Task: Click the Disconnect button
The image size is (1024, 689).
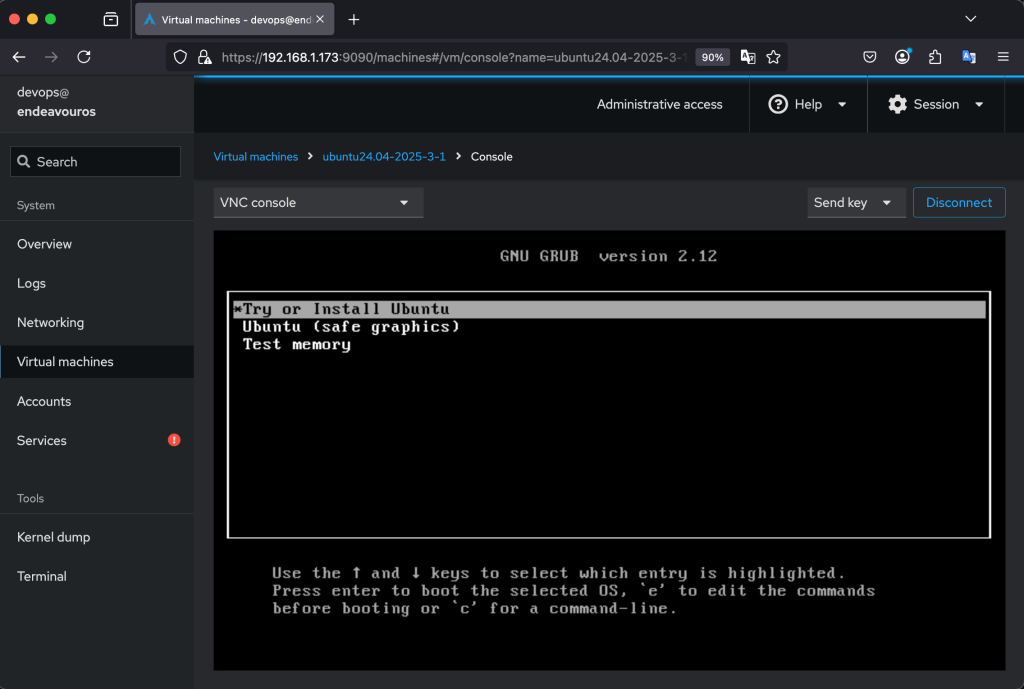Action: [x=958, y=202]
